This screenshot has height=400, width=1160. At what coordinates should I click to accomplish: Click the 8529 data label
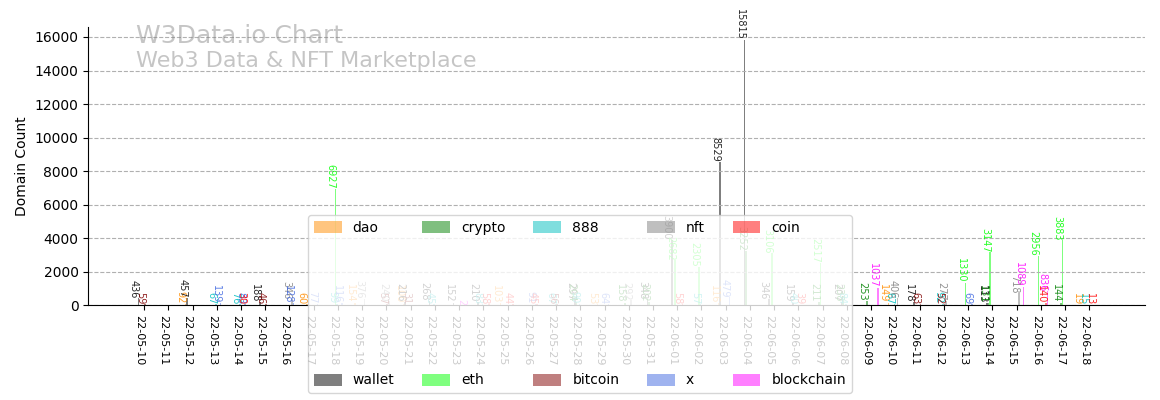tap(716, 149)
